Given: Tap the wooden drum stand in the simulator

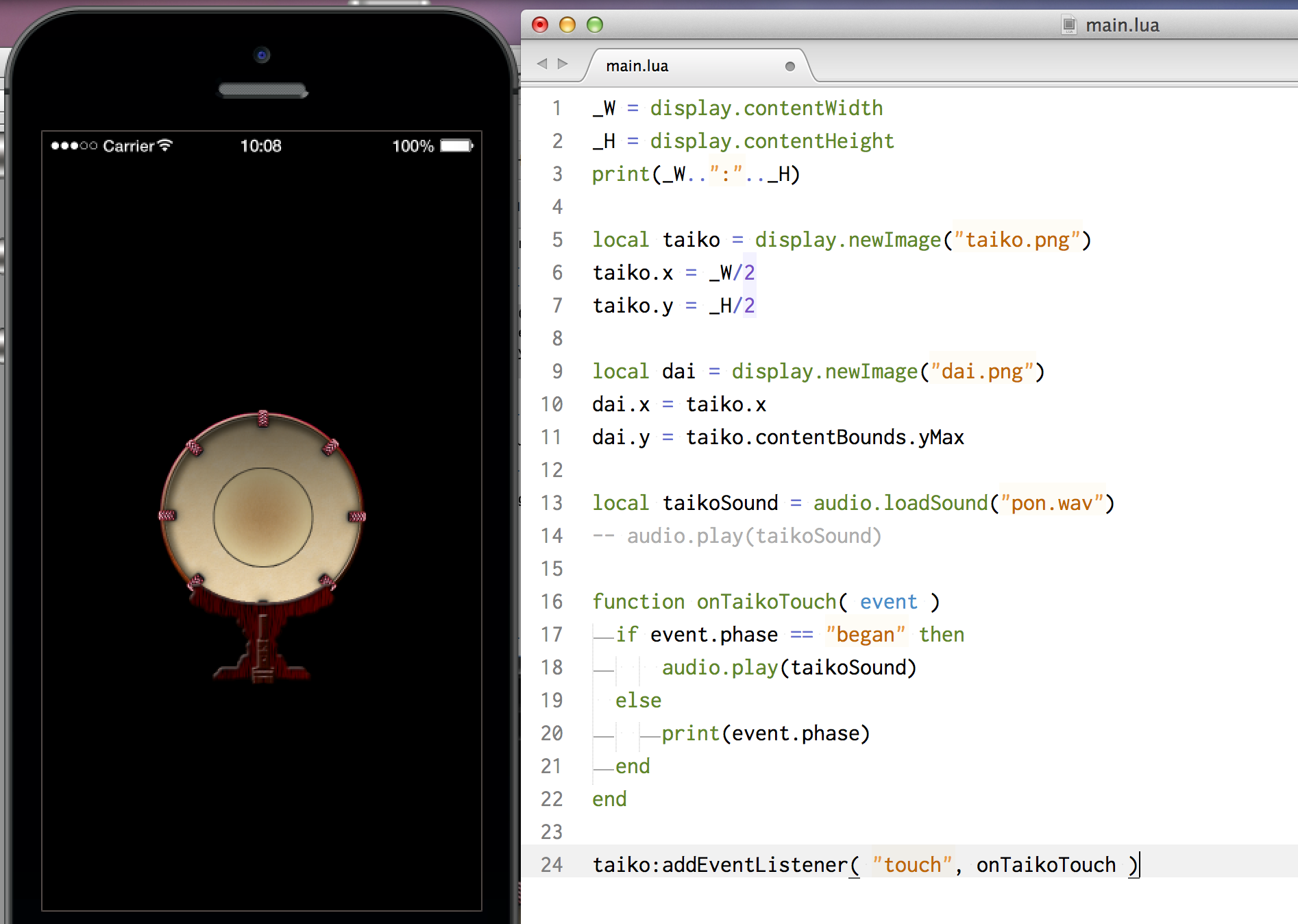Looking at the screenshot, I should [x=262, y=641].
